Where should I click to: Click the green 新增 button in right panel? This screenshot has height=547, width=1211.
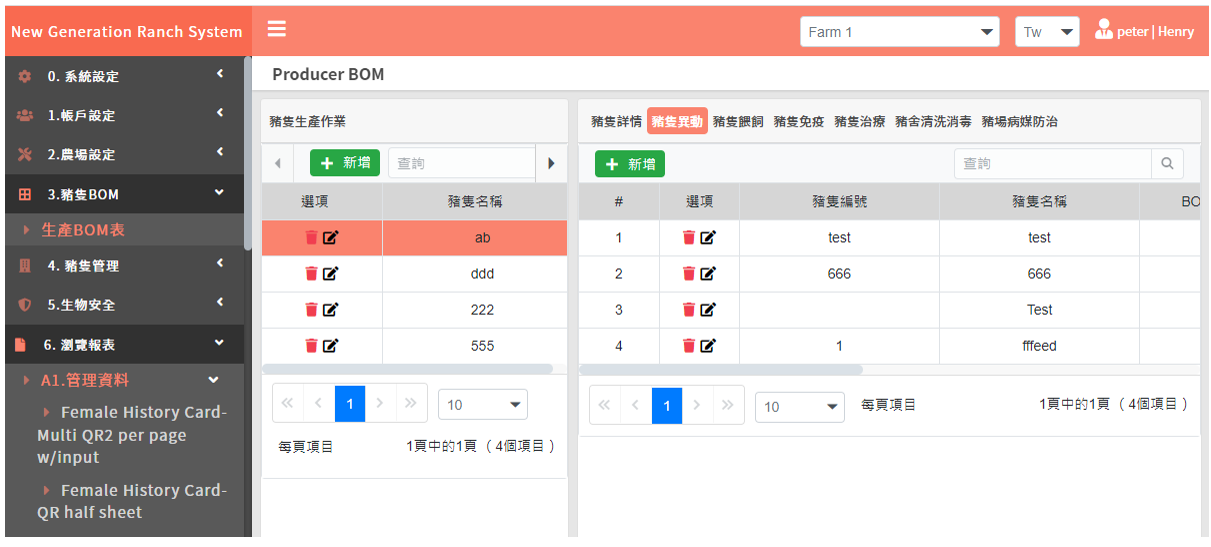(630, 164)
